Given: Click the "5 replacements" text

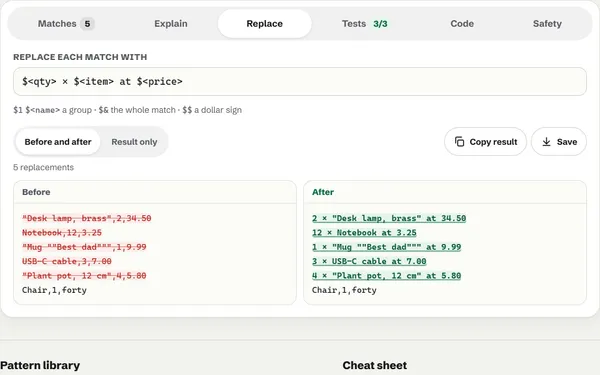Looking at the screenshot, I should click(x=43, y=167).
